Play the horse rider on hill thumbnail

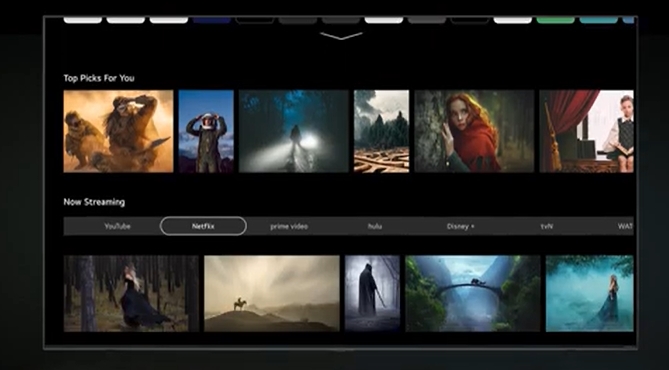(272, 293)
